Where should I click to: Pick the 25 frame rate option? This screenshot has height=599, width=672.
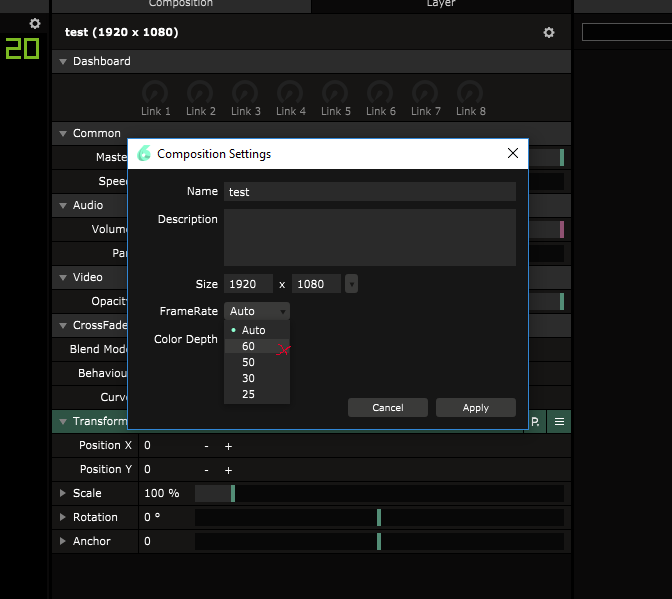click(x=249, y=394)
